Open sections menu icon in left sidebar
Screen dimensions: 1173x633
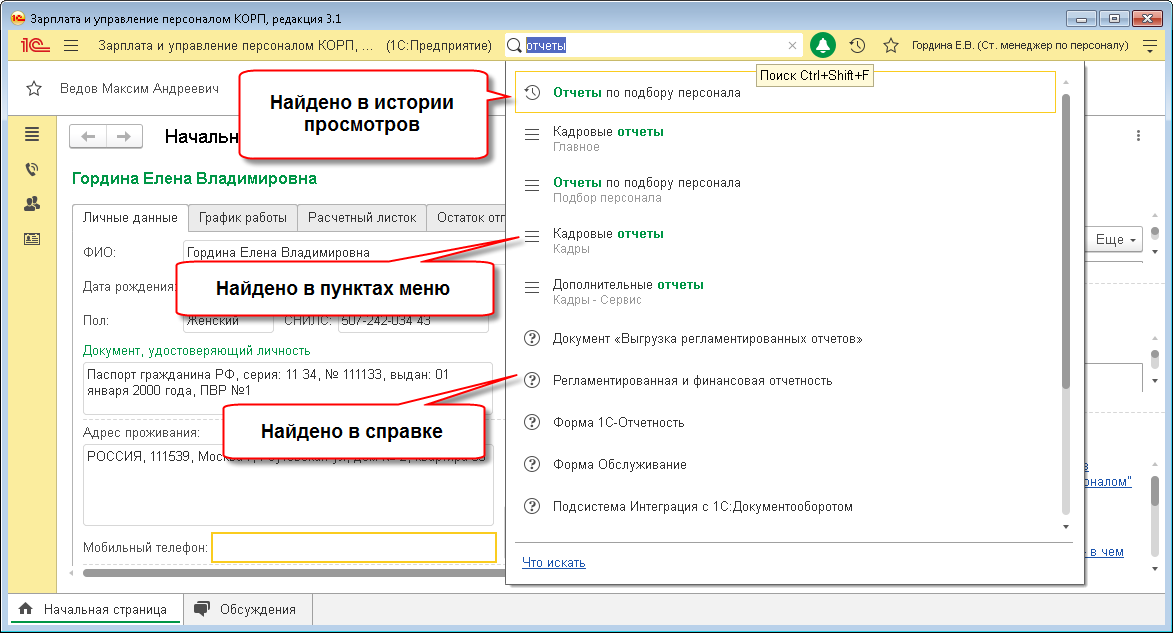point(32,134)
